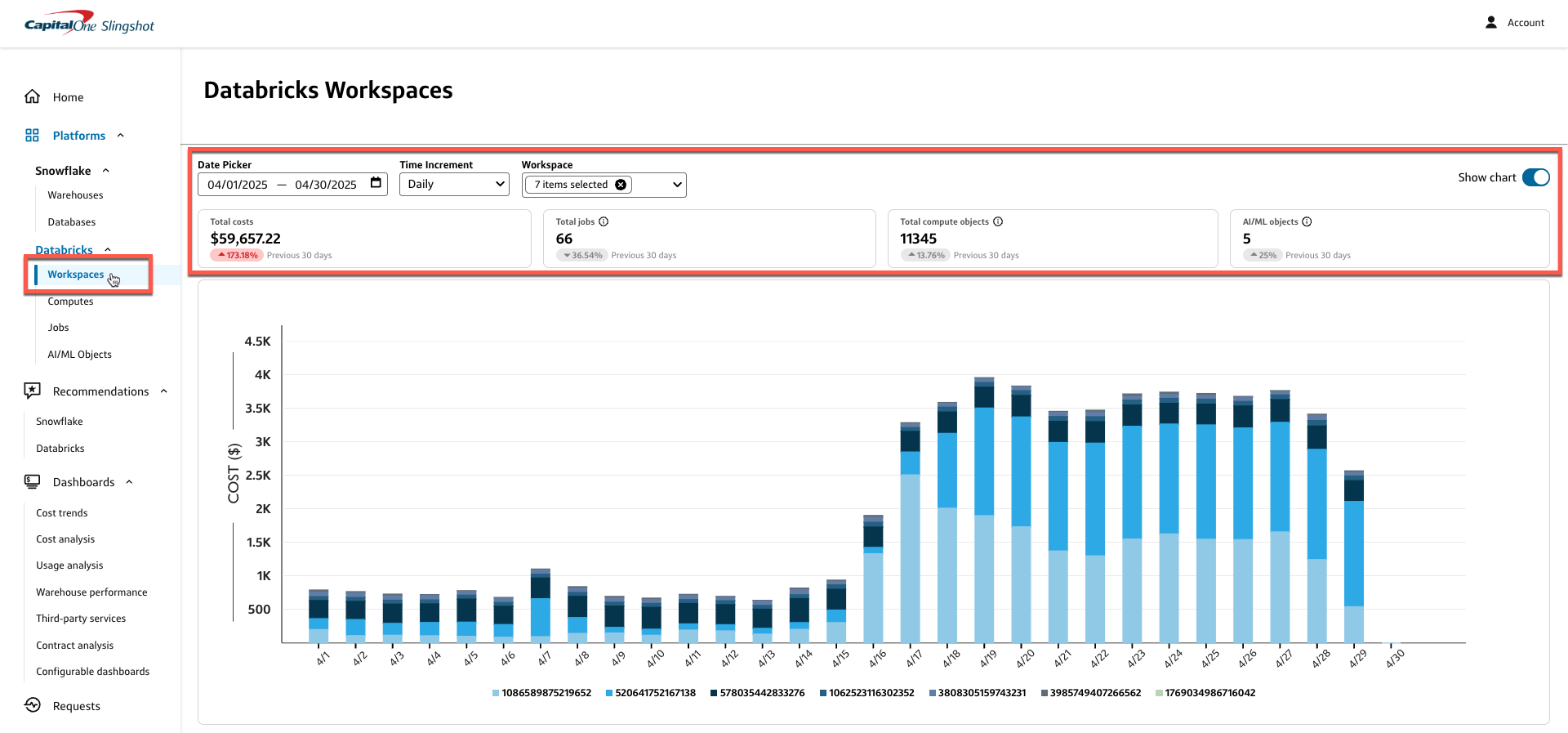Click the Databricks section heading
This screenshot has width=1568, height=733.
pyautogui.click(x=64, y=250)
